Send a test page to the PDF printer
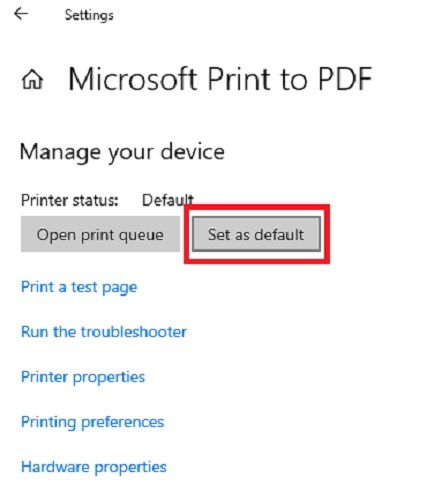 tap(79, 287)
